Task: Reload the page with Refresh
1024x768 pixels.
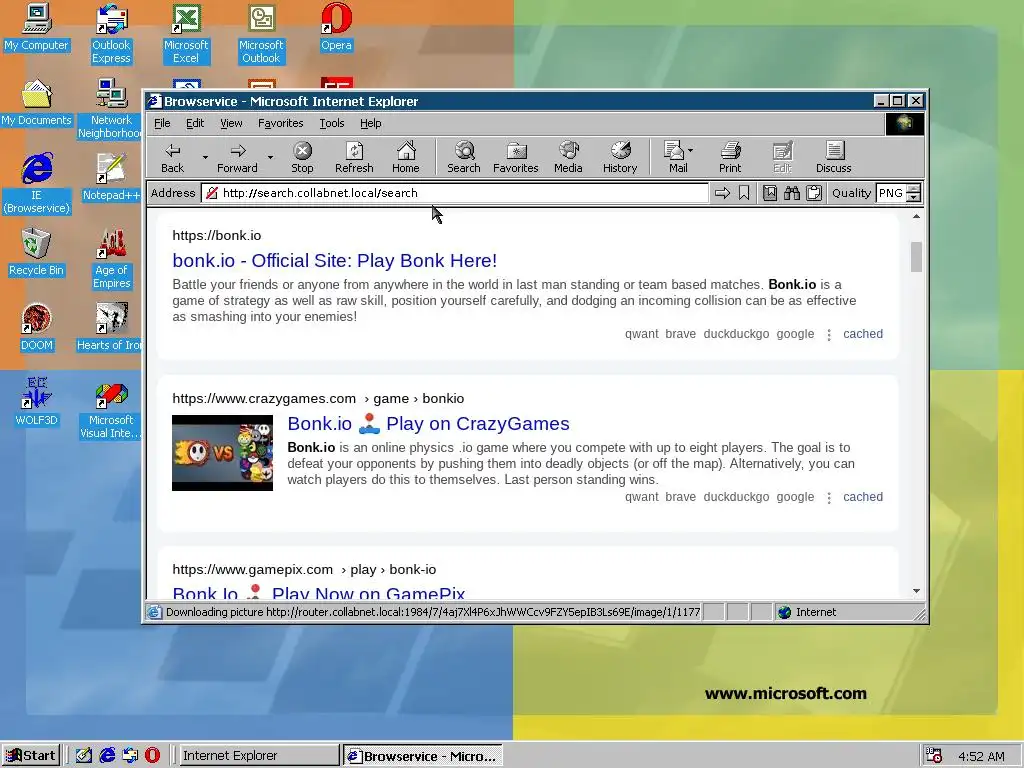Action: tap(354, 158)
